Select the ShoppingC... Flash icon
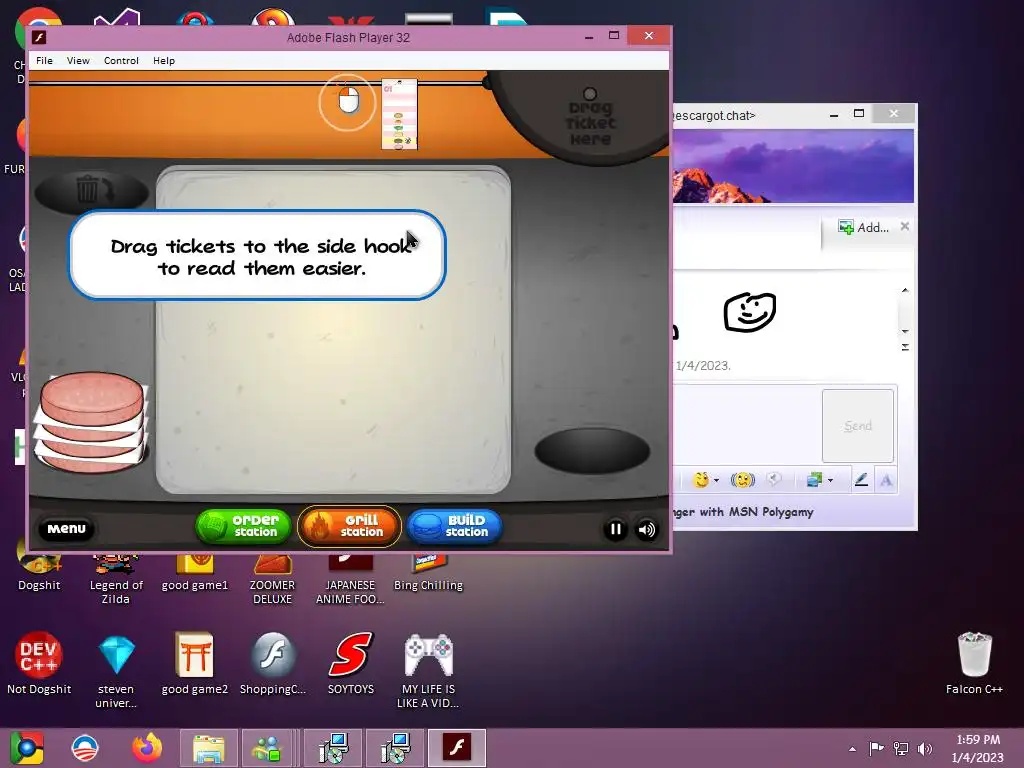1024x768 pixels. tap(272, 664)
